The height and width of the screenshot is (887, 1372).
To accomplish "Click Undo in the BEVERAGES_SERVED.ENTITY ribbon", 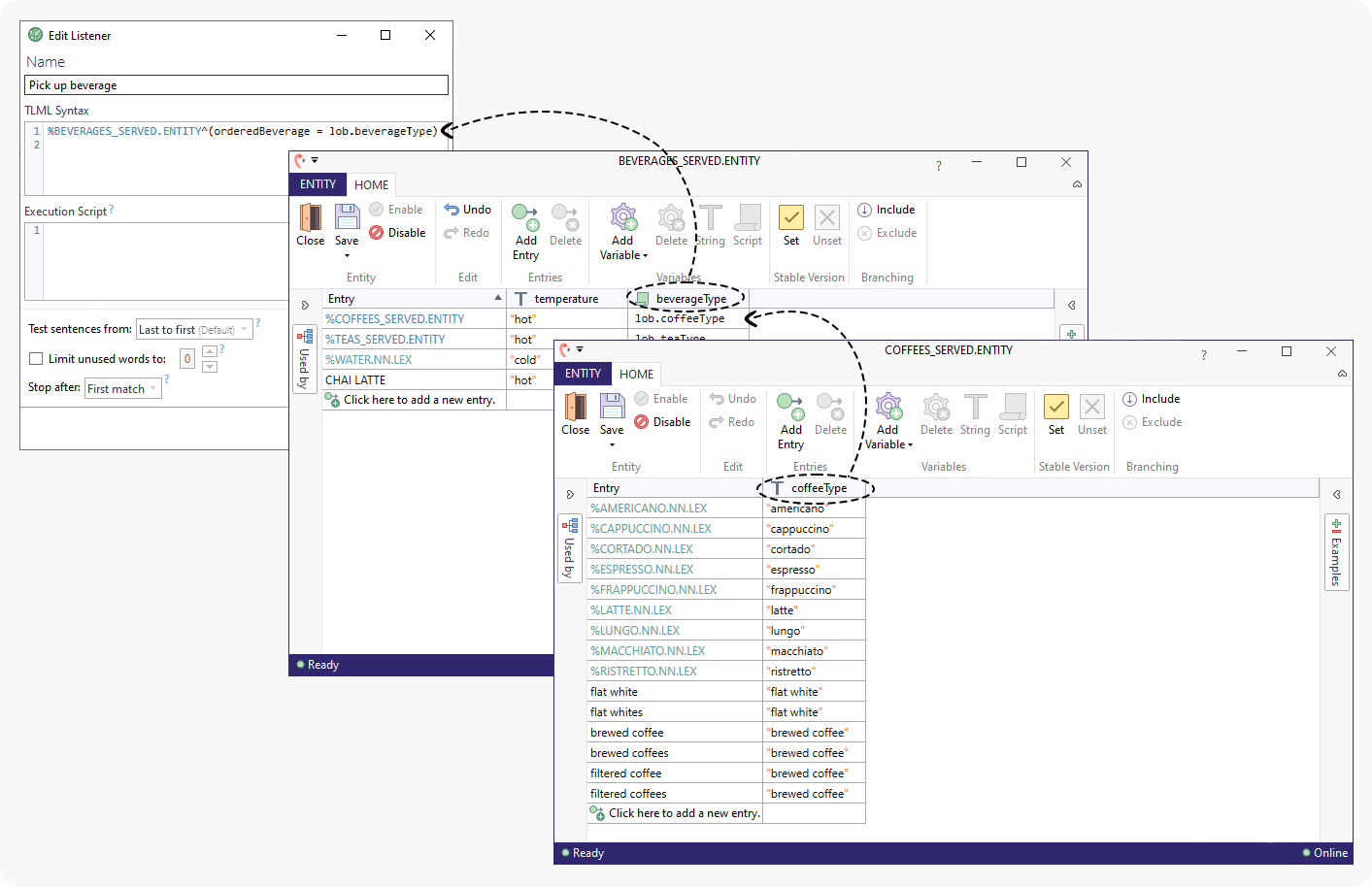I will [x=468, y=210].
